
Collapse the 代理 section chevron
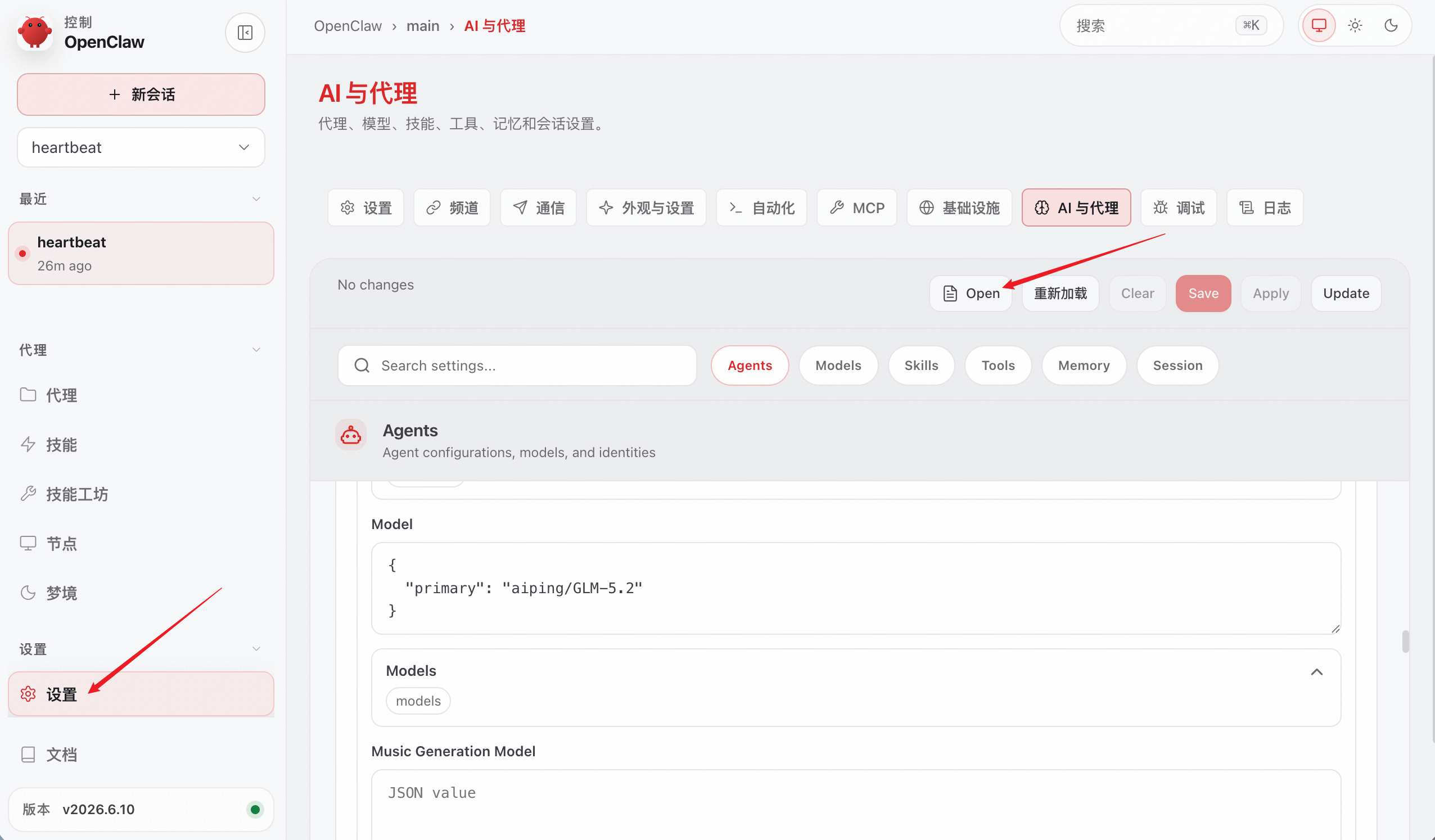[x=256, y=350]
